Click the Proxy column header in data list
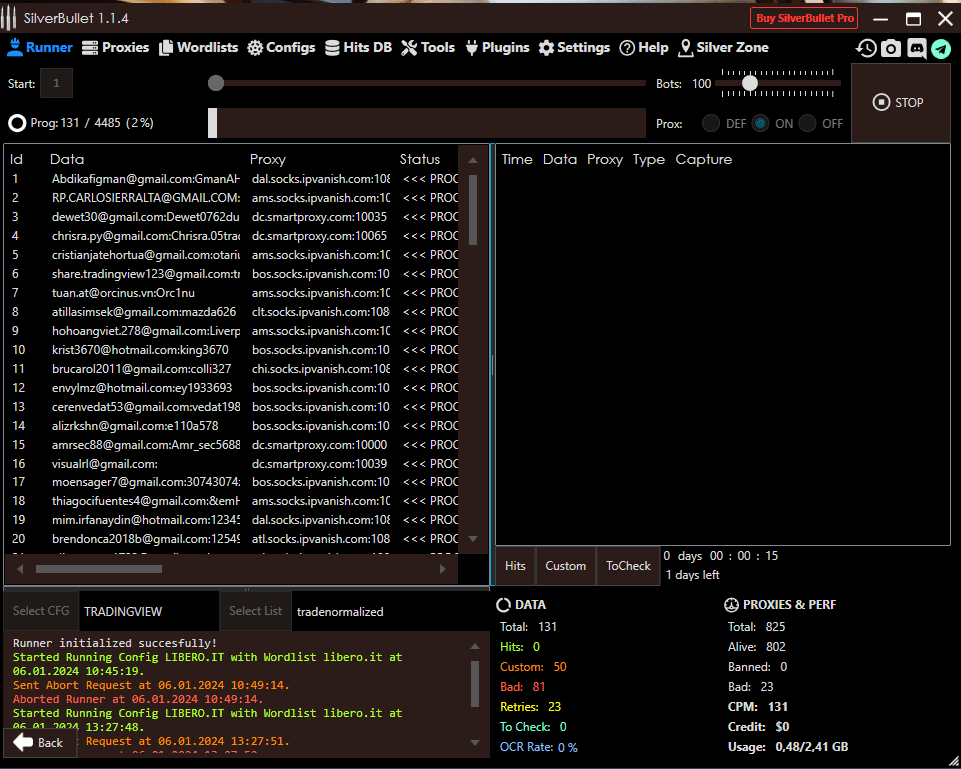961x769 pixels. tap(268, 159)
